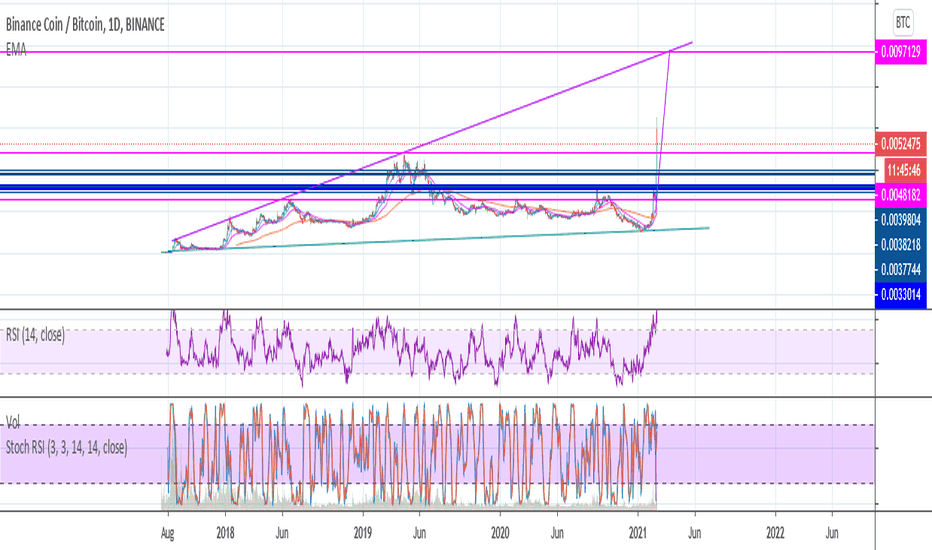The width and height of the screenshot is (932, 550).
Task: Click the 2022 label on time axis
Action: [x=775, y=533]
